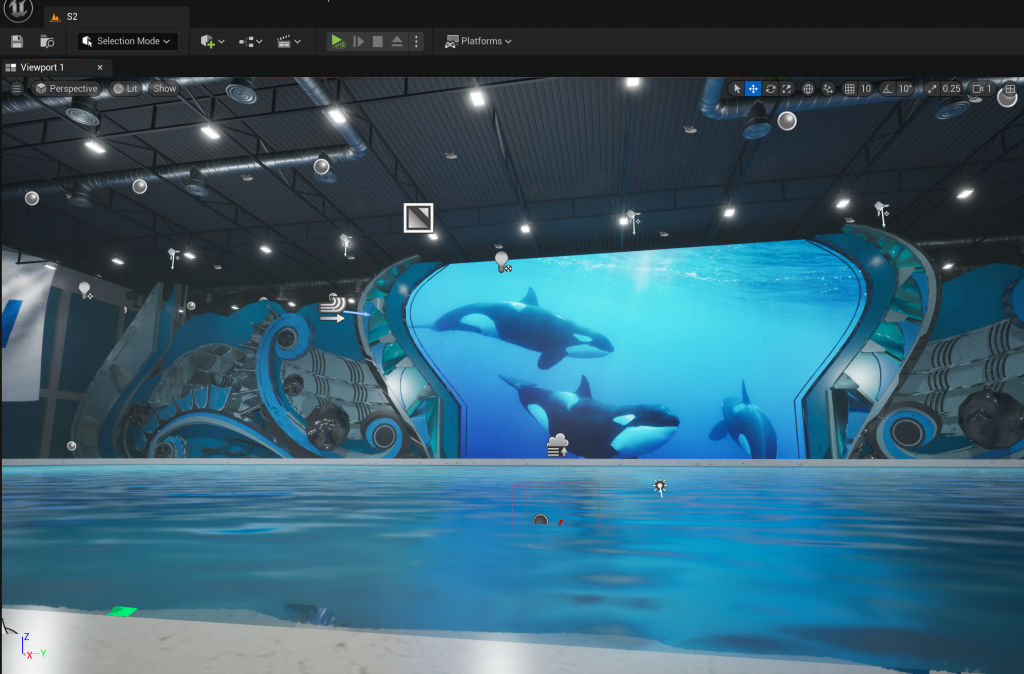Click the viewport layout maximize icon
This screenshot has height=674, width=1024.
[x=1010, y=88]
